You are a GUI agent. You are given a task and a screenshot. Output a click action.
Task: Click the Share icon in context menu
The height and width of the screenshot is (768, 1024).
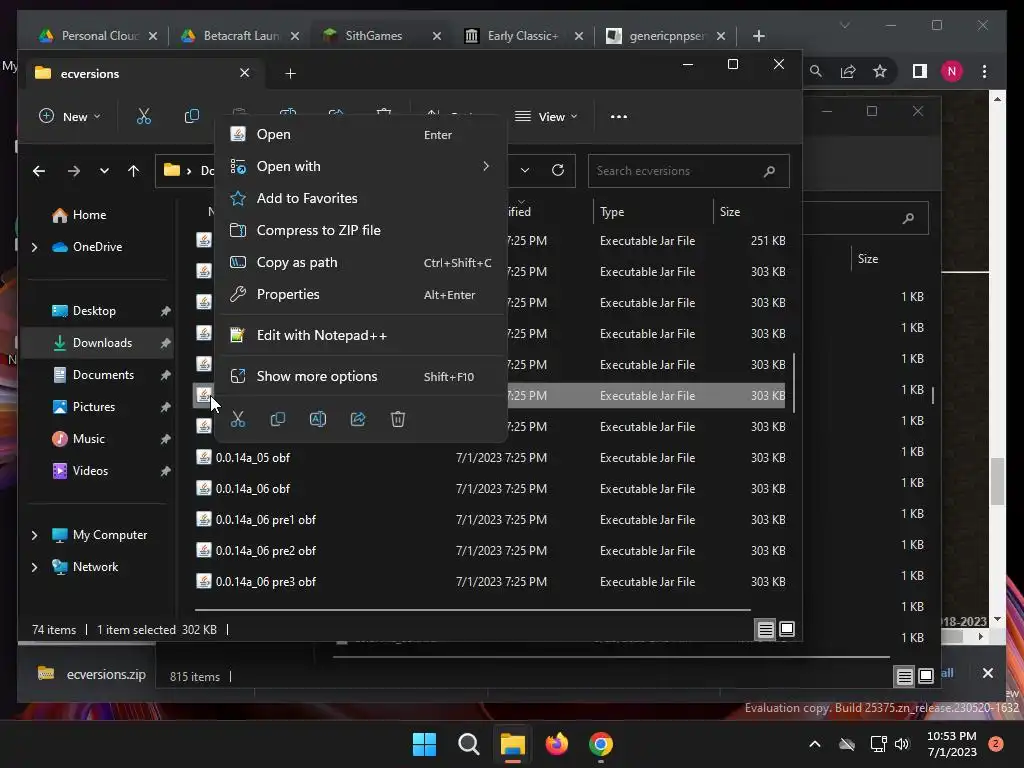point(358,419)
